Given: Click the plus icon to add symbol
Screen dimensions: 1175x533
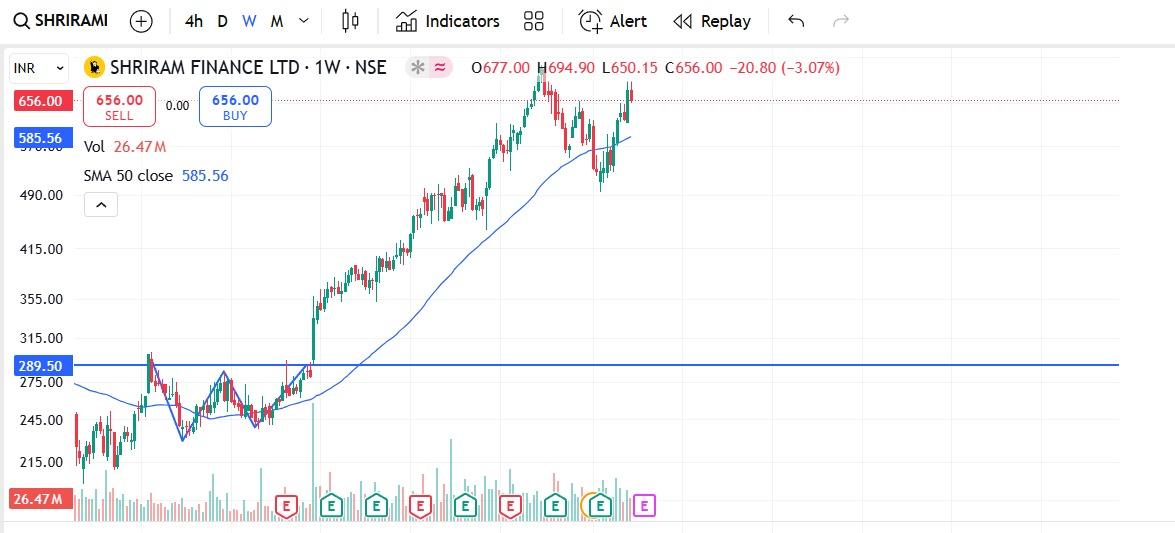Looking at the screenshot, I should click(x=141, y=21).
